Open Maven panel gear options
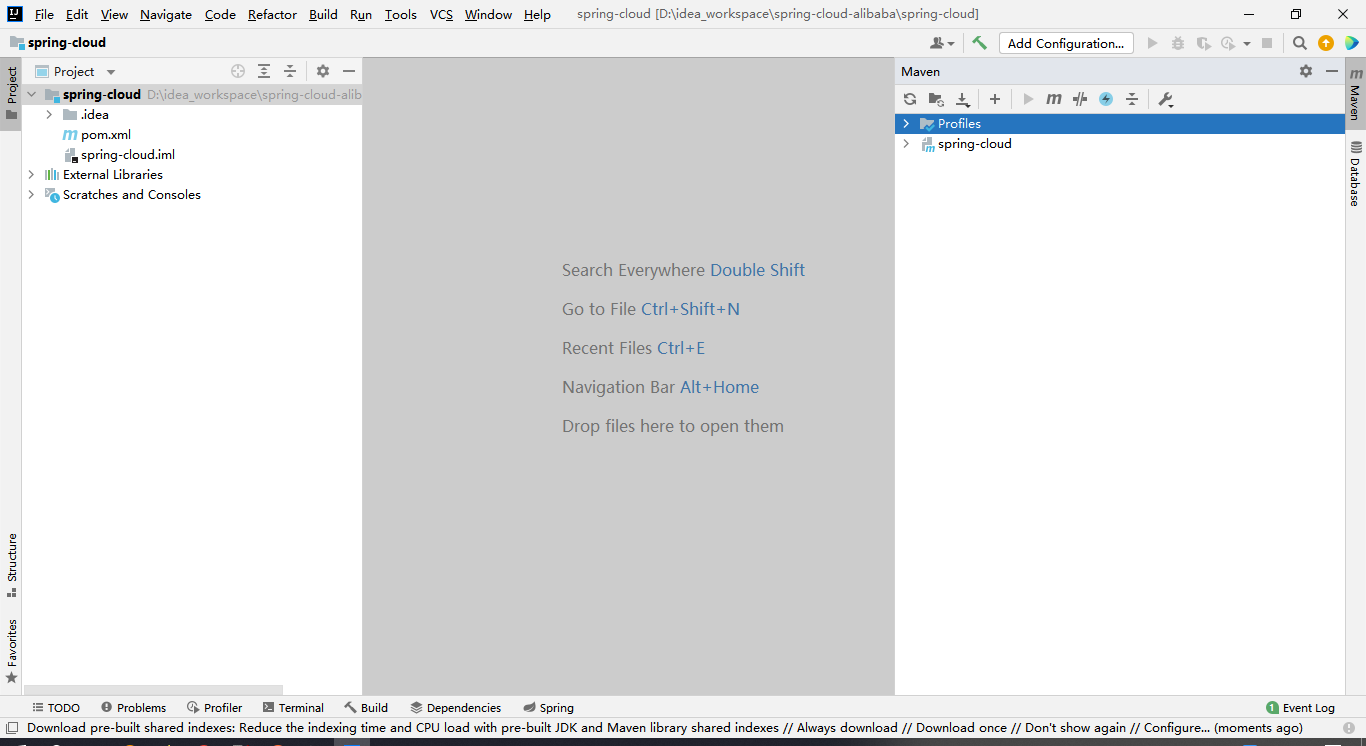1366x746 pixels. 1305,71
